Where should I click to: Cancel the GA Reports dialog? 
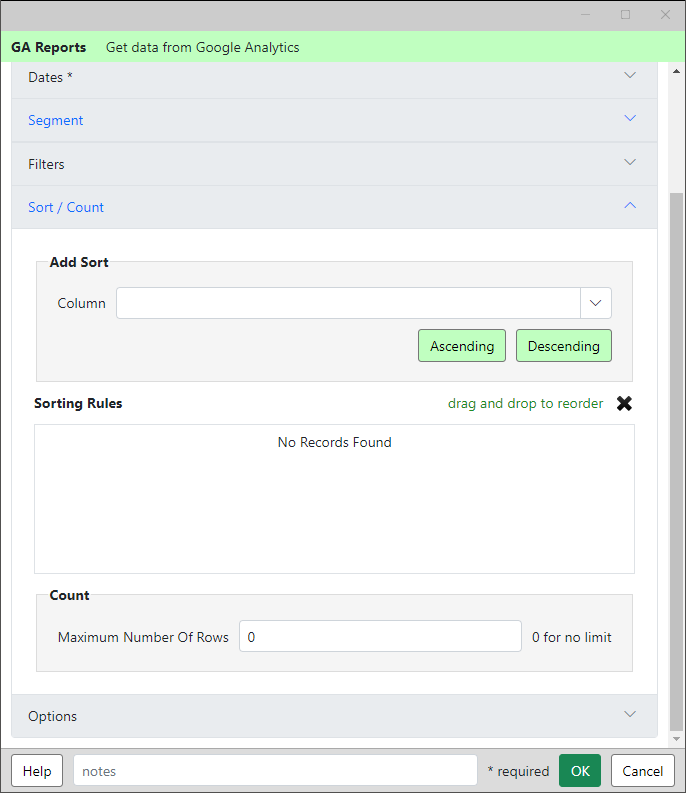coord(642,771)
